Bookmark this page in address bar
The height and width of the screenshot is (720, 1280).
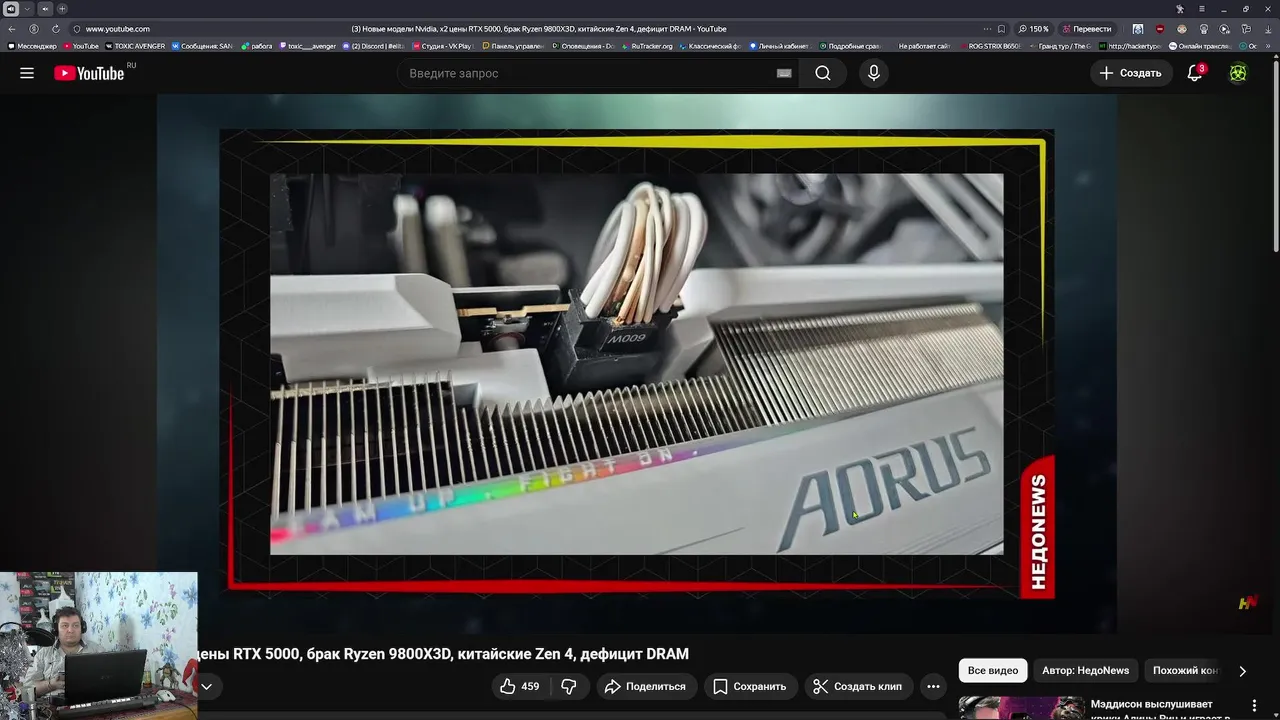pos(1001,29)
